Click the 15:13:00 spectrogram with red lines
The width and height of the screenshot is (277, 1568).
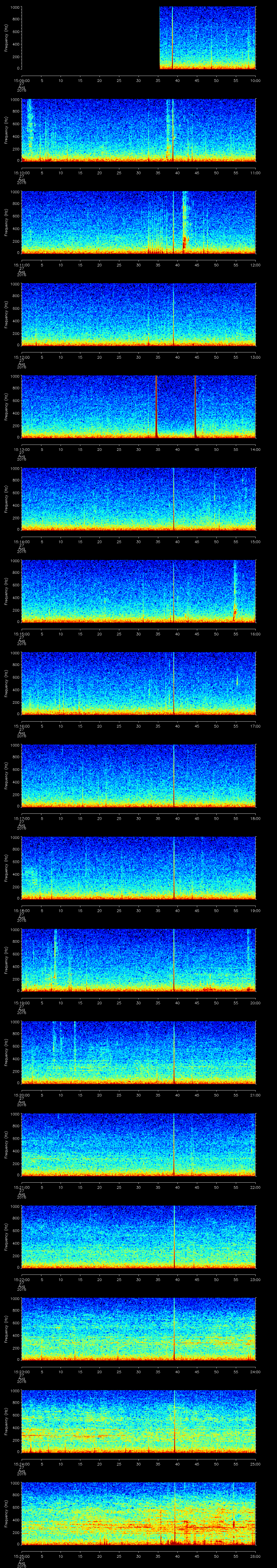tap(139, 407)
